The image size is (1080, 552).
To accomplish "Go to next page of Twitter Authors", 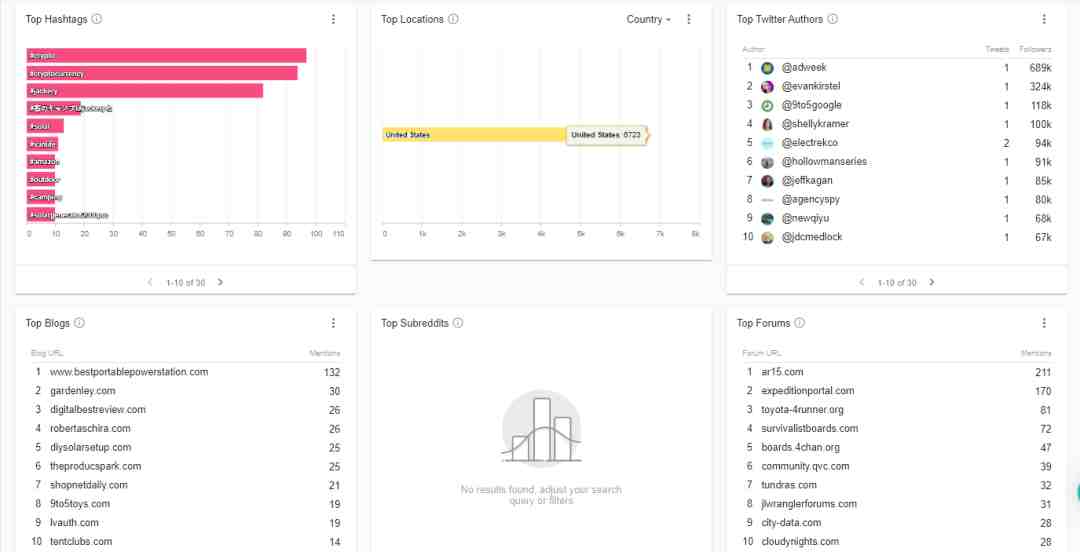I will 931,282.
